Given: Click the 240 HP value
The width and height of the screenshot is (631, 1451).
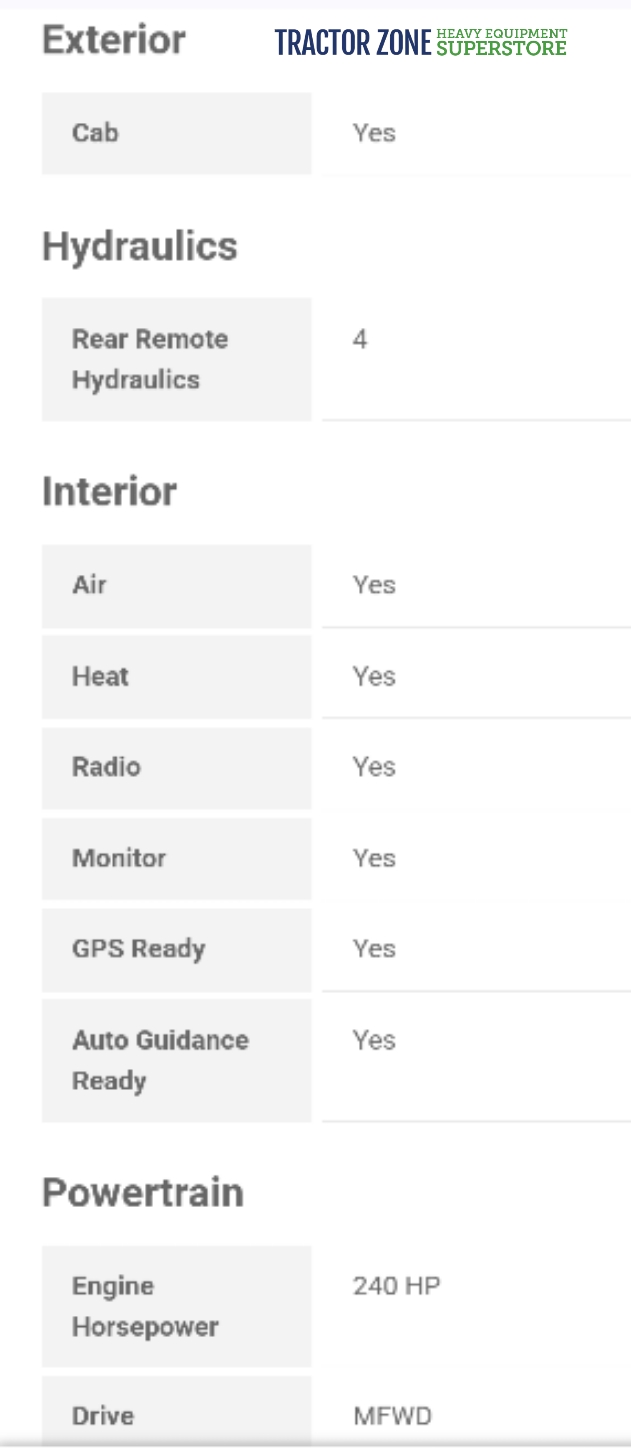Looking at the screenshot, I should tap(396, 1286).
